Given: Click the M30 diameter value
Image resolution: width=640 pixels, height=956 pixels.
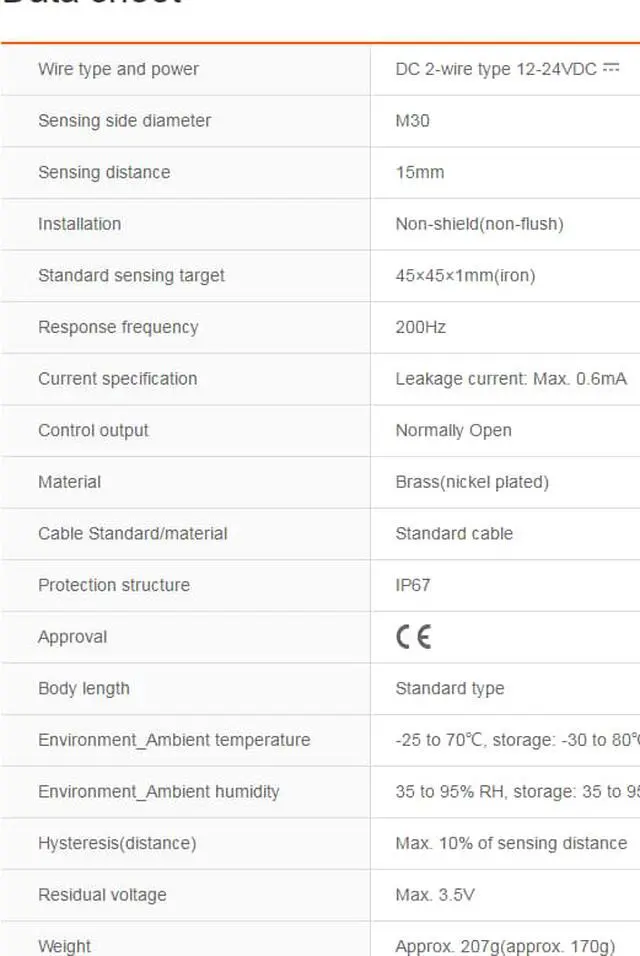Looking at the screenshot, I should coord(412,121).
